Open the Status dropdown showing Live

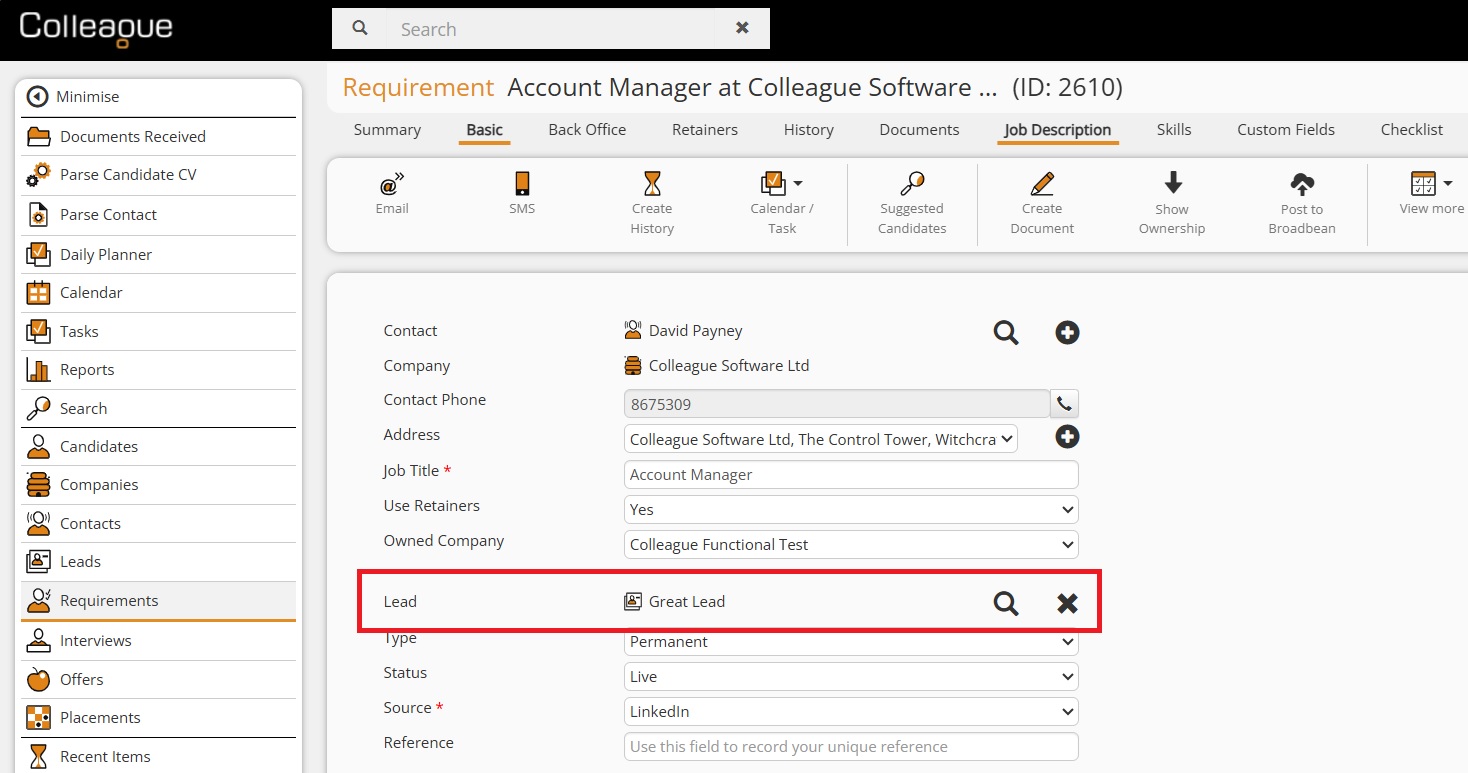pos(851,677)
